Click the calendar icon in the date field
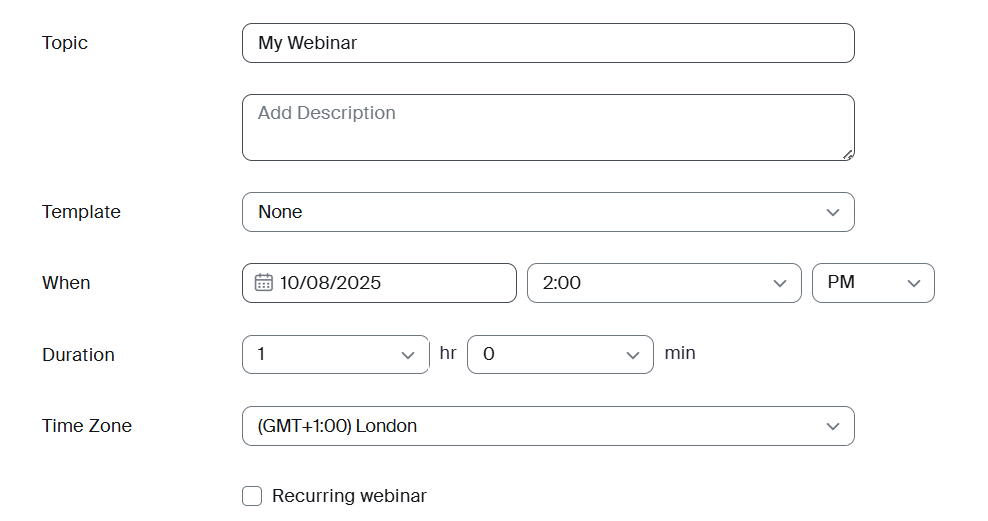This screenshot has width=988, height=521. [264, 283]
